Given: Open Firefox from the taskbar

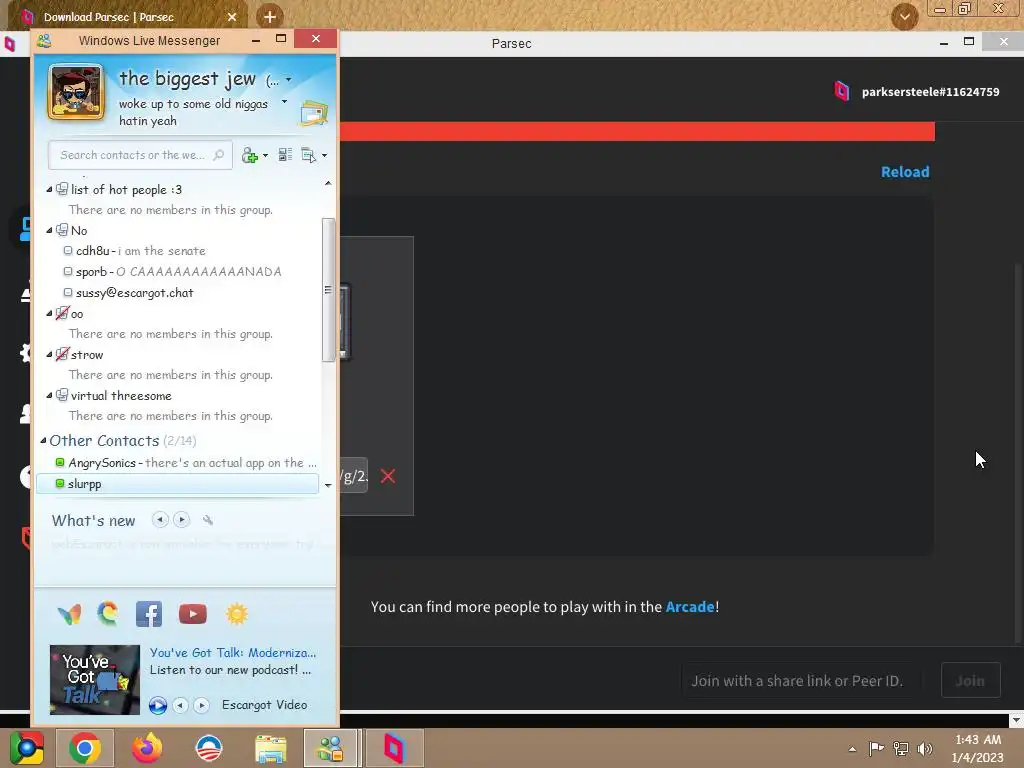Looking at the screenshot, I should tap(147, 748).
